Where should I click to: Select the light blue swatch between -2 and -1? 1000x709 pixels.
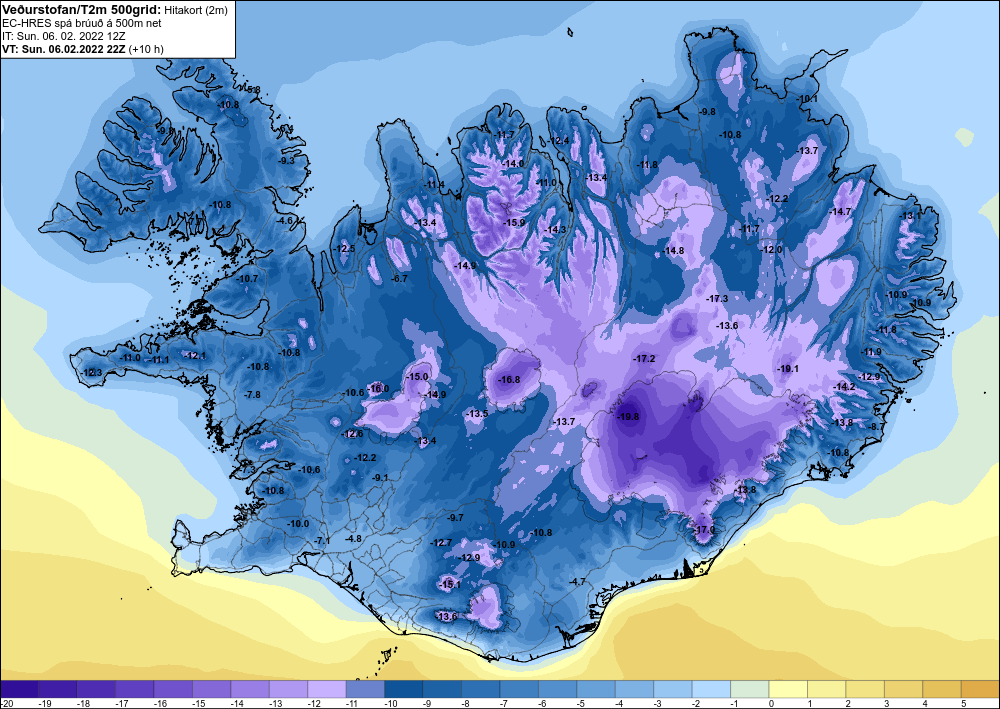pyautogui.click(x=711, y=689)
